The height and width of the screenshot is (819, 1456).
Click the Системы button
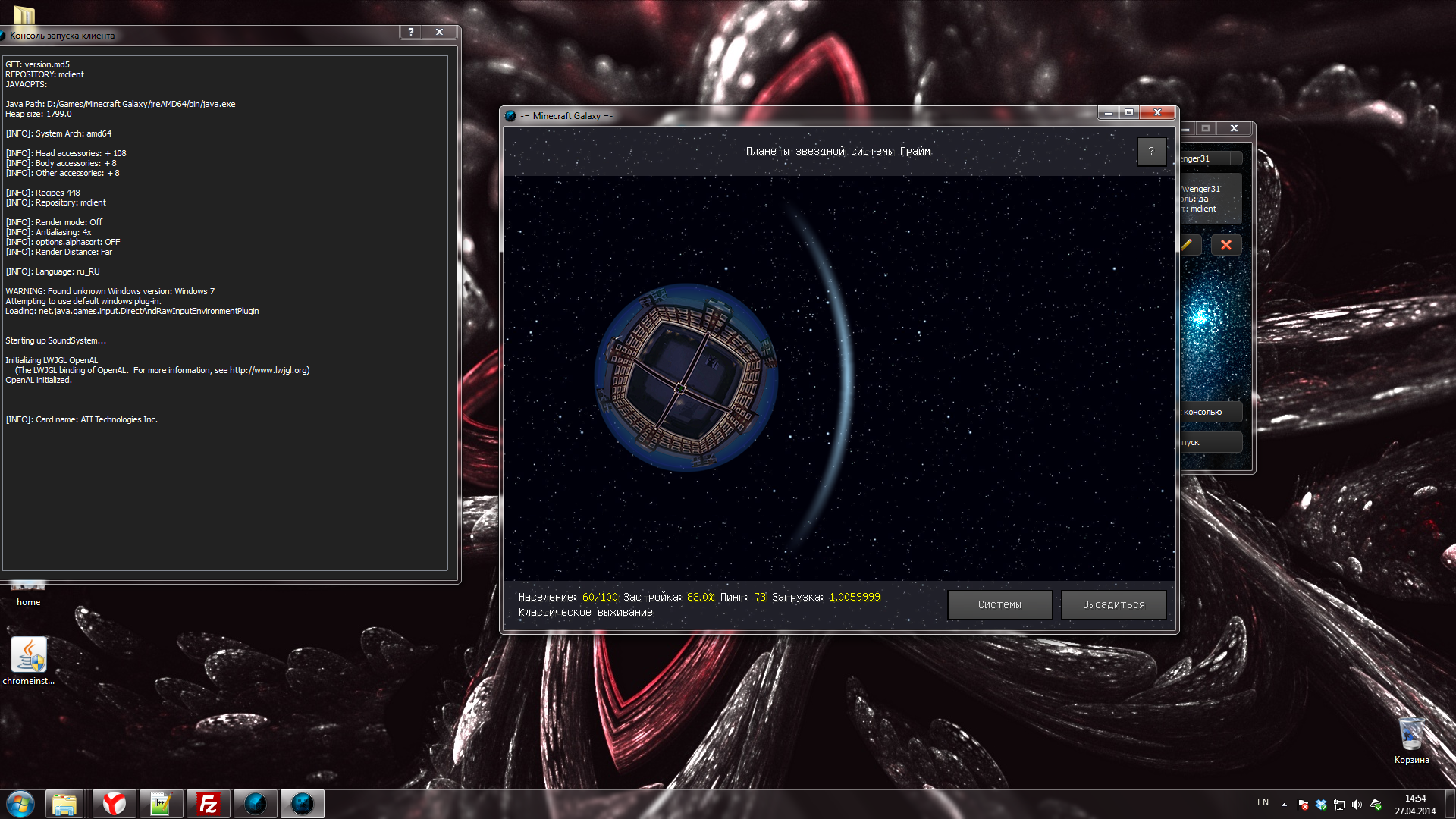[999, 605]
